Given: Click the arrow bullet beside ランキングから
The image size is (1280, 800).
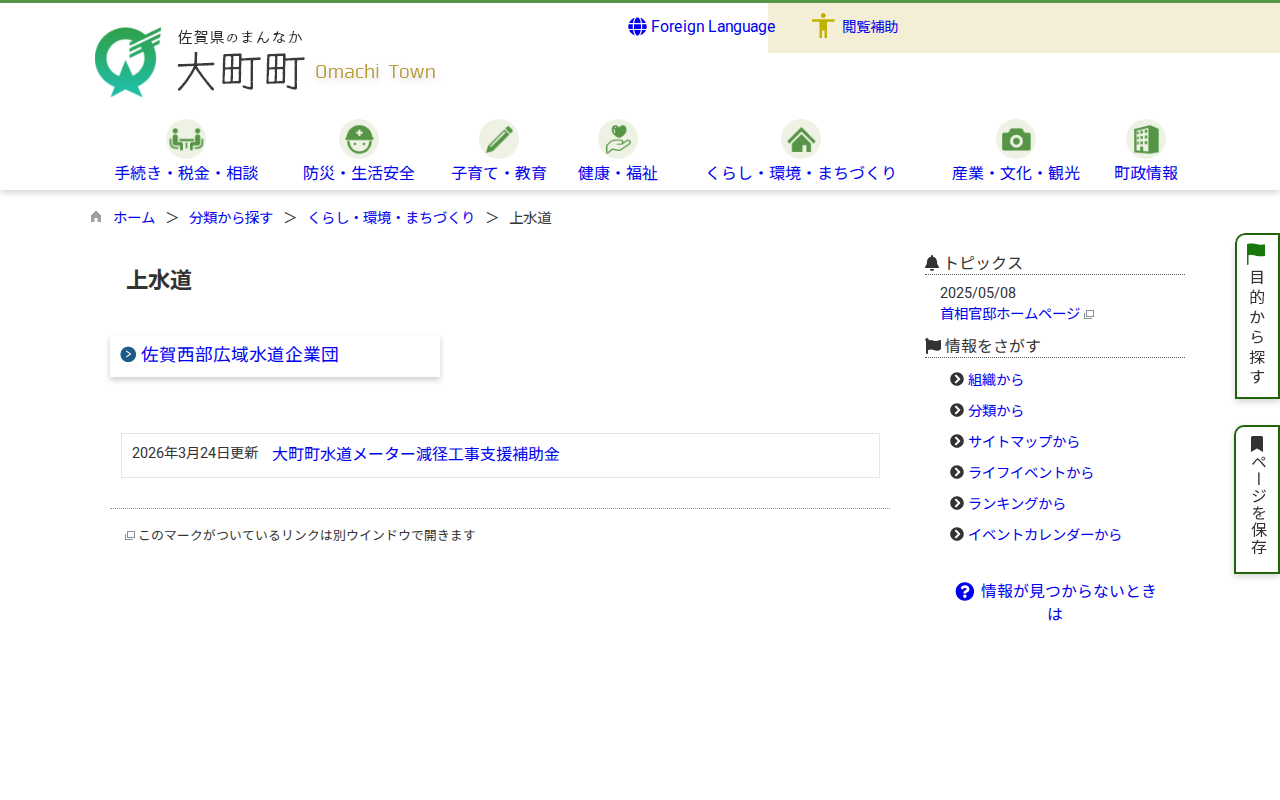Looking at the screenshot, I should pyautogui.click(x=957, y=503).
